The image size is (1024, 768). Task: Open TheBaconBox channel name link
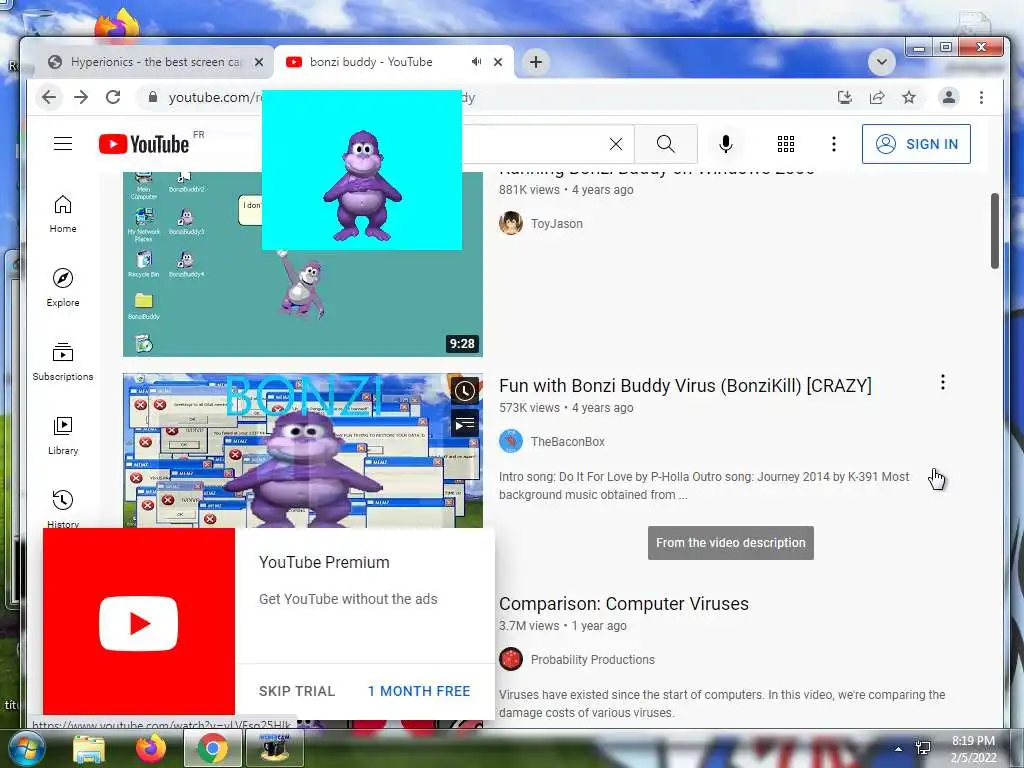(568, 441)
